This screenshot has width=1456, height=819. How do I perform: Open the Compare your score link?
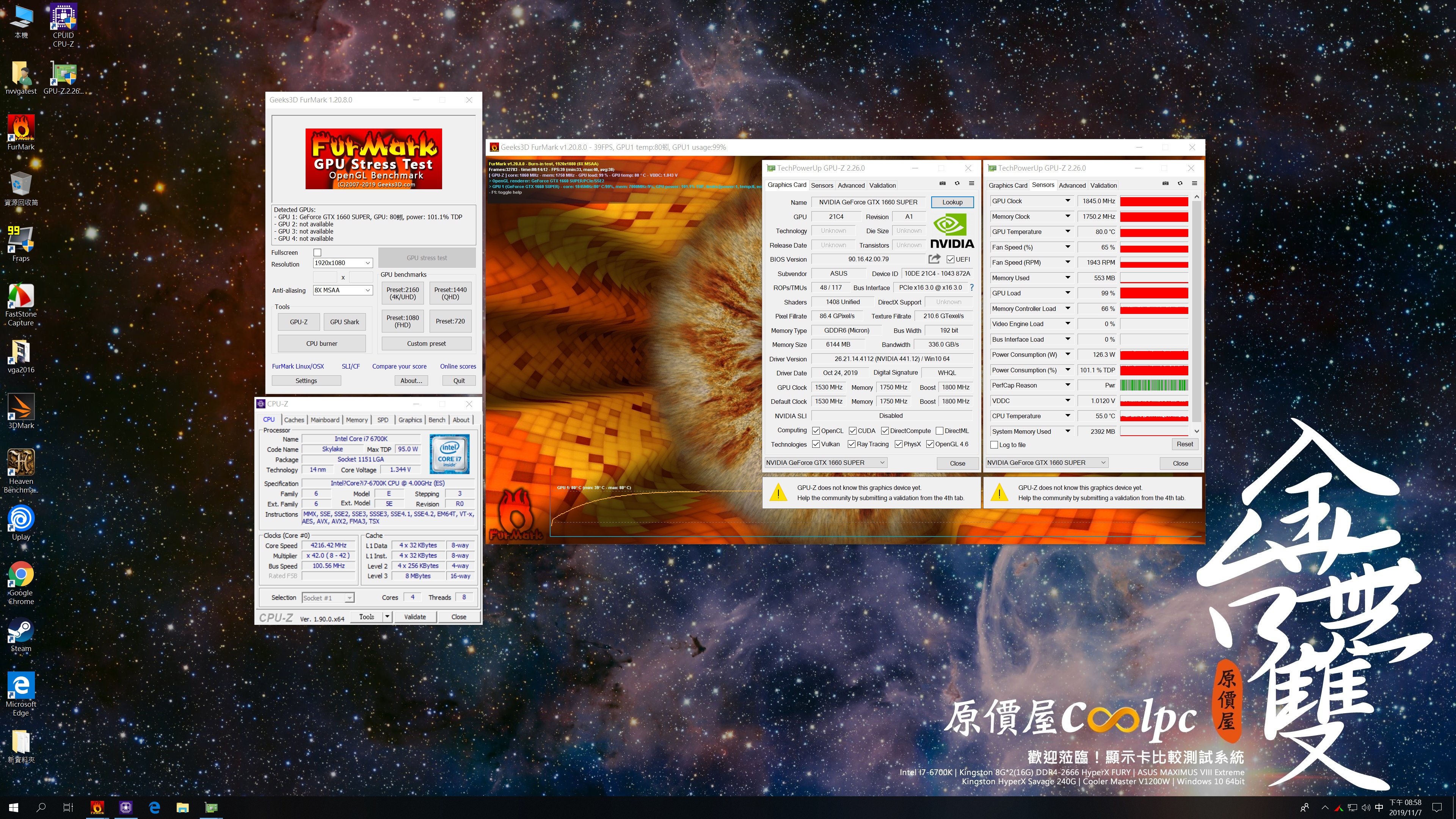point(399,366)
